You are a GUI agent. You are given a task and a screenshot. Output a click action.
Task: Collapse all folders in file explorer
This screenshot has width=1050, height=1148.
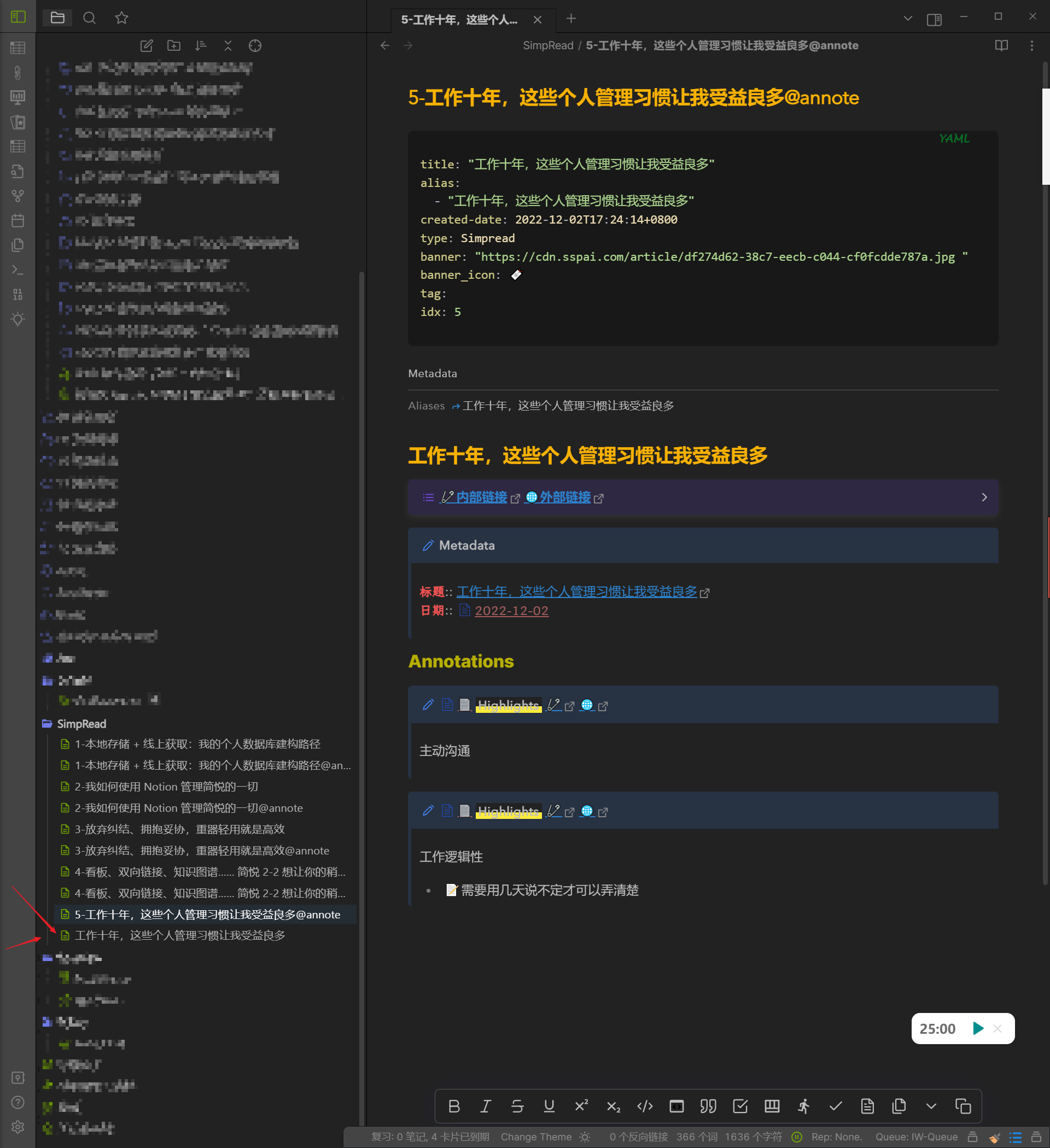(x=228, y=45)
